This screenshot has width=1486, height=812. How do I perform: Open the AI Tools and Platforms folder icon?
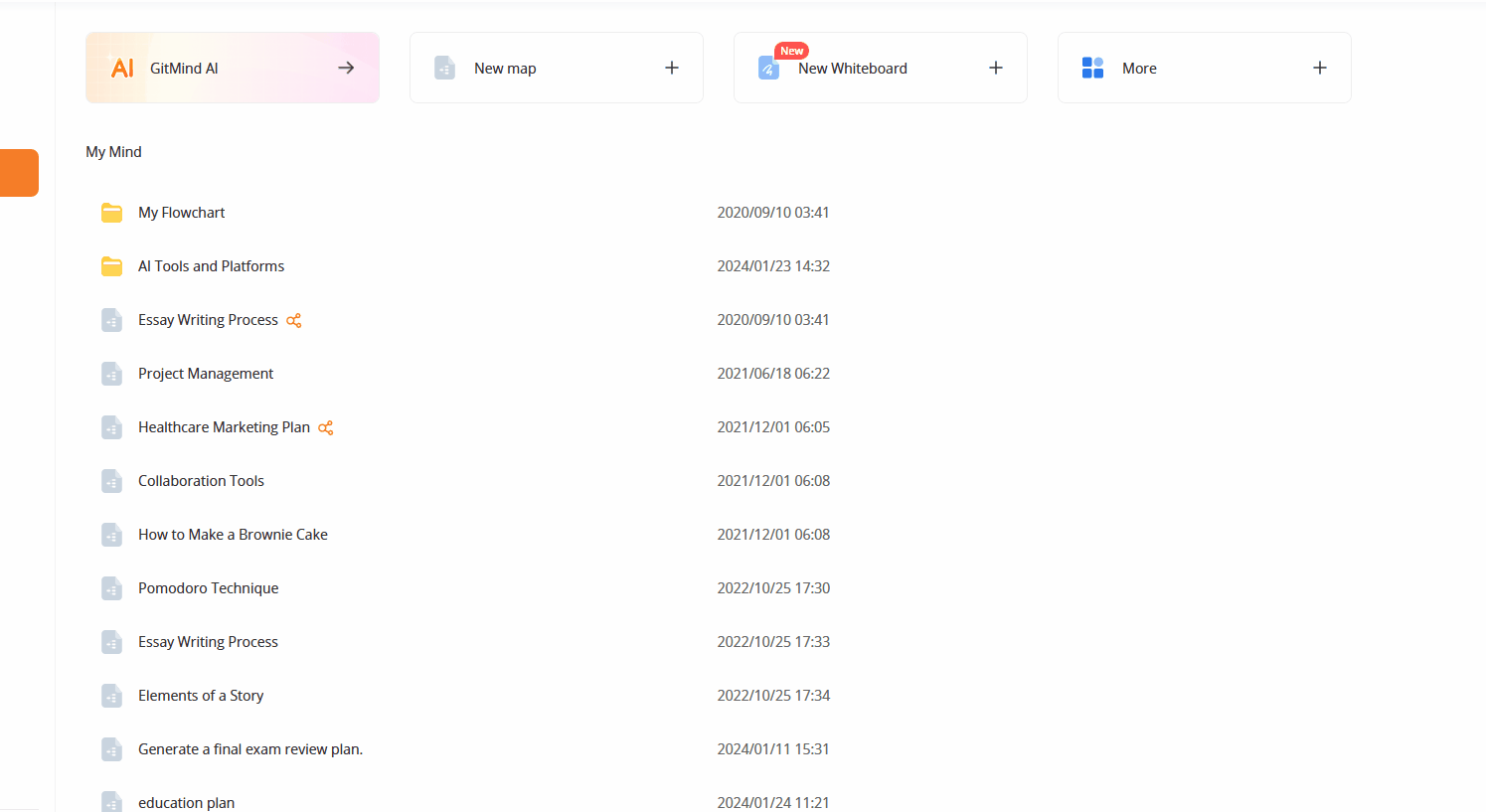[x=111, y=266]
